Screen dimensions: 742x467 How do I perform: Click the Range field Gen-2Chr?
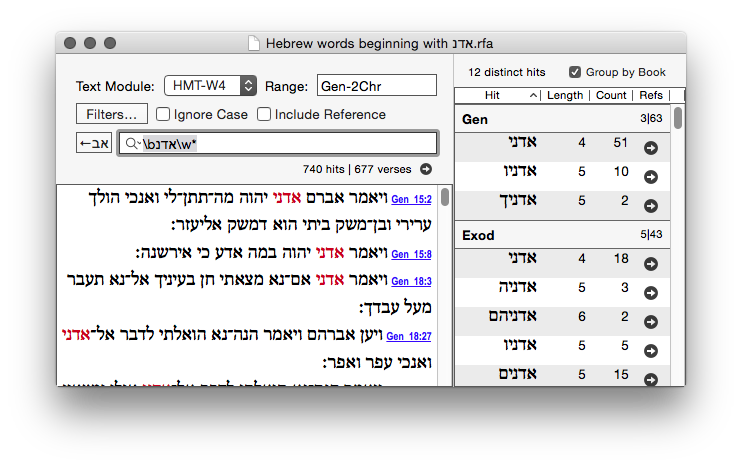[377, 86]
